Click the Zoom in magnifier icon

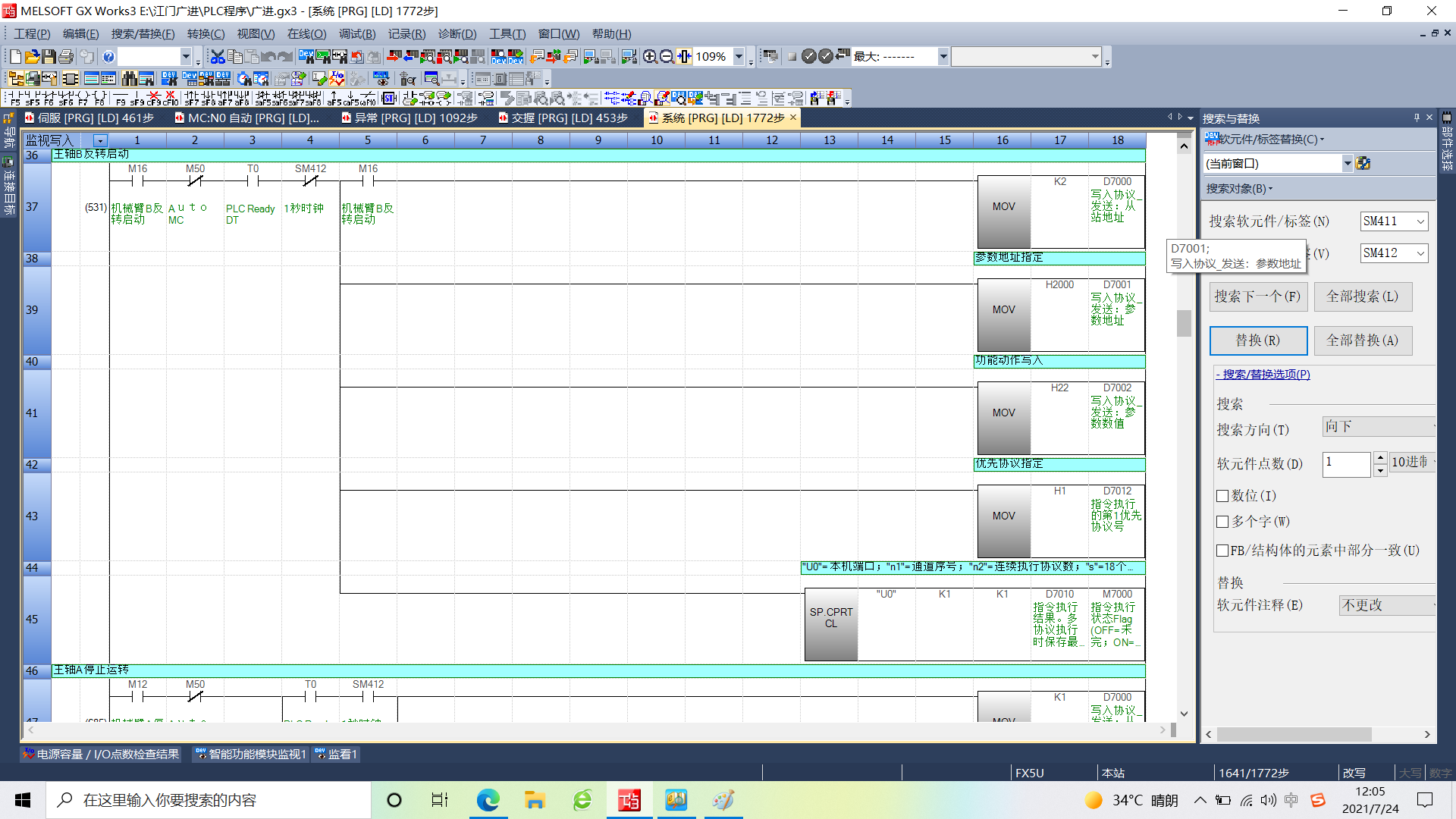(650, 57)
